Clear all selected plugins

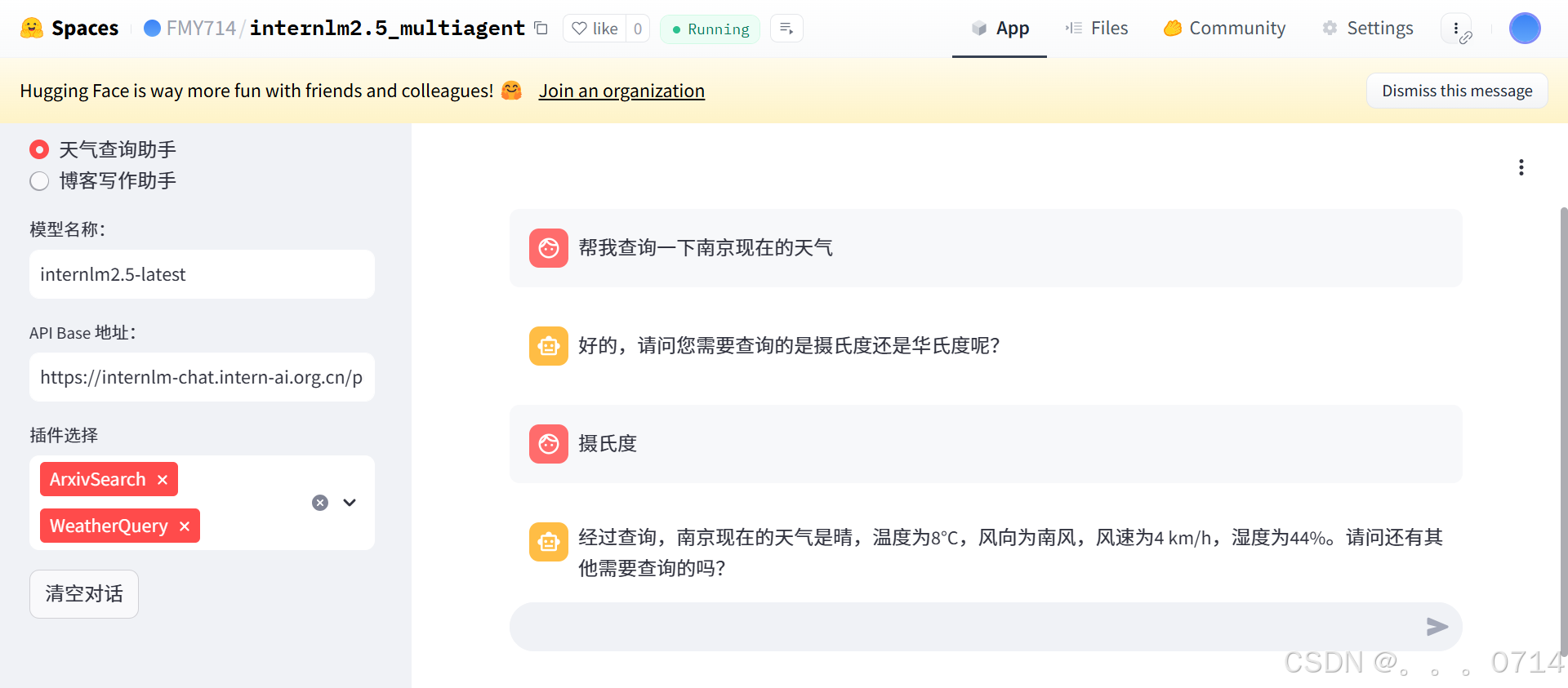pos(320,503)
